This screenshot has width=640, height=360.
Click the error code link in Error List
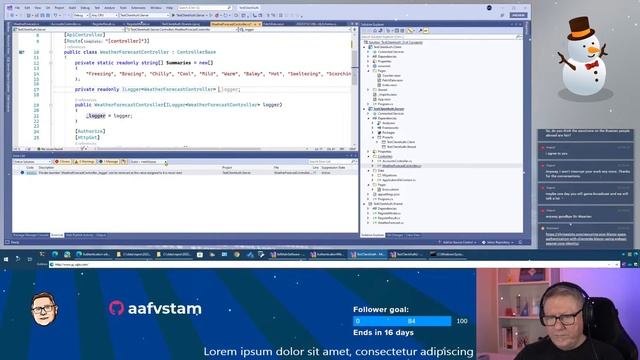coord(31,173)
